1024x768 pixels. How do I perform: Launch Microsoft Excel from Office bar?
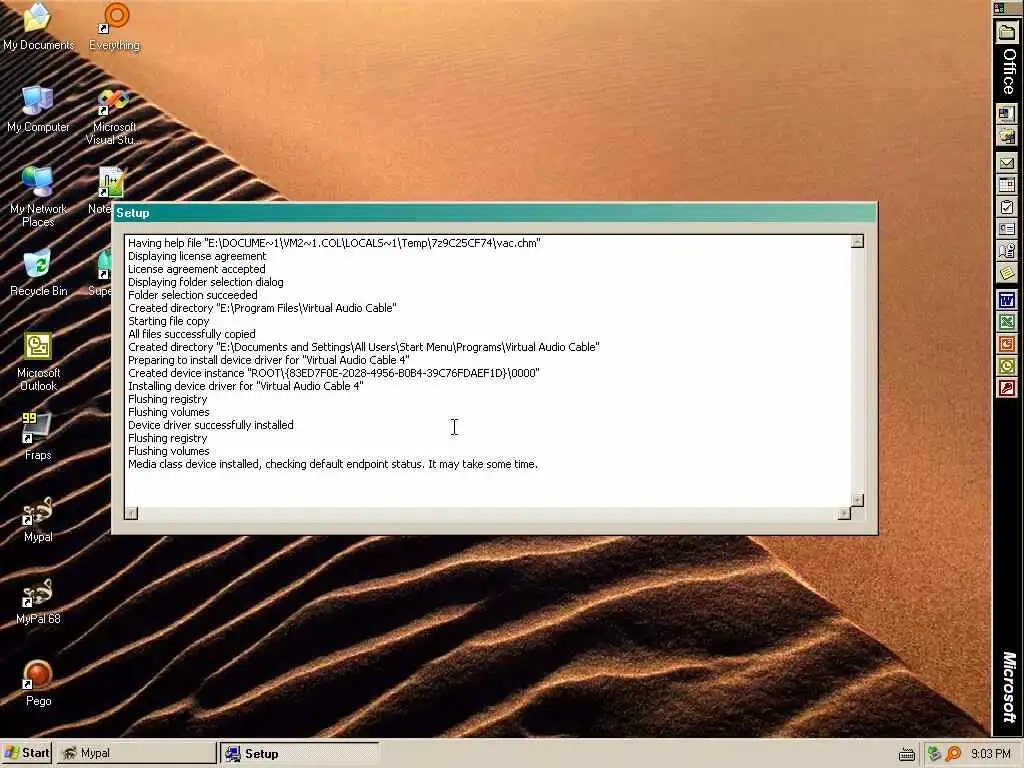click(x=1006, y=322)
